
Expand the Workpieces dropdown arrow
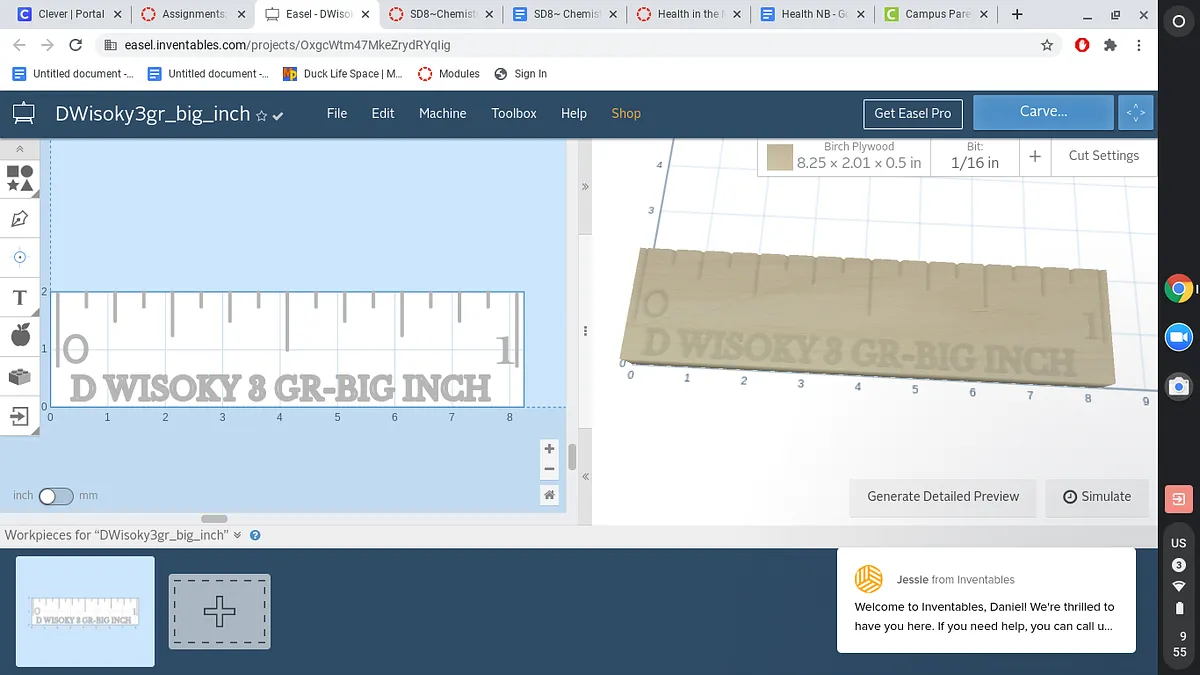238,536
